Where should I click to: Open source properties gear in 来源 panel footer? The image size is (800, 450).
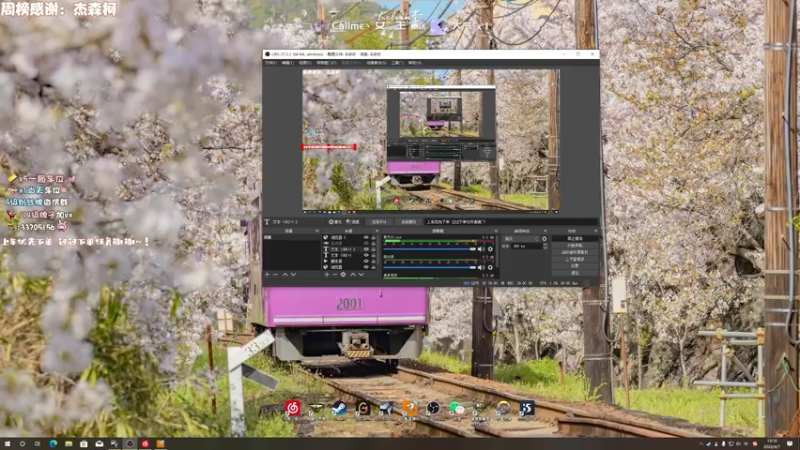pos(343,274)
